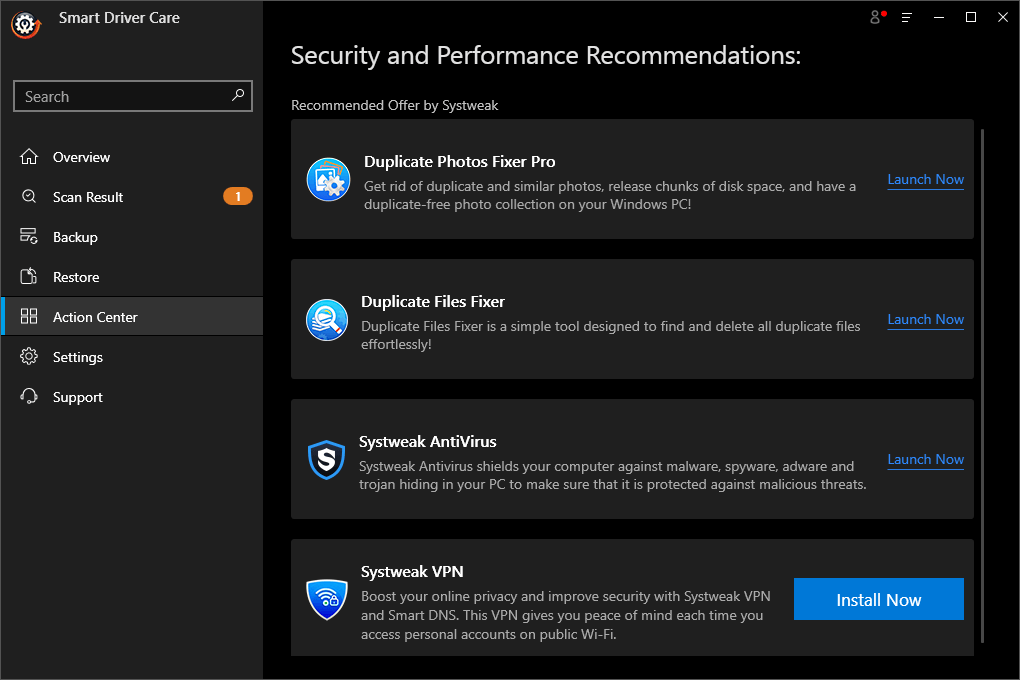Click the Duplicate Files Fixer description text

pyautogui.click(x=610, y=335)
